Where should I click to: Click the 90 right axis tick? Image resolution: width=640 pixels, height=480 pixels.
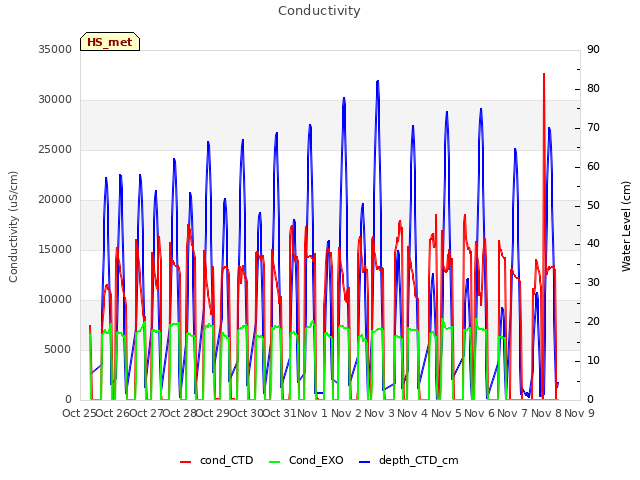[x=593, y=49]
